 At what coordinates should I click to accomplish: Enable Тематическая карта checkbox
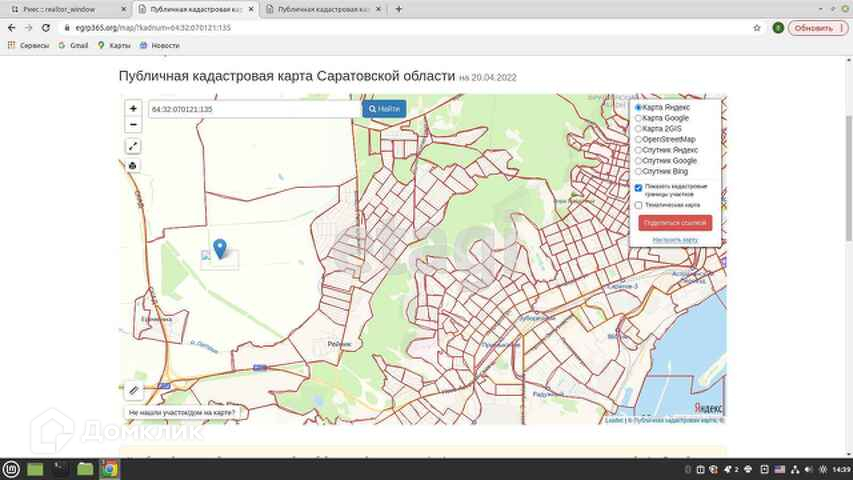(x=639, y=205)
